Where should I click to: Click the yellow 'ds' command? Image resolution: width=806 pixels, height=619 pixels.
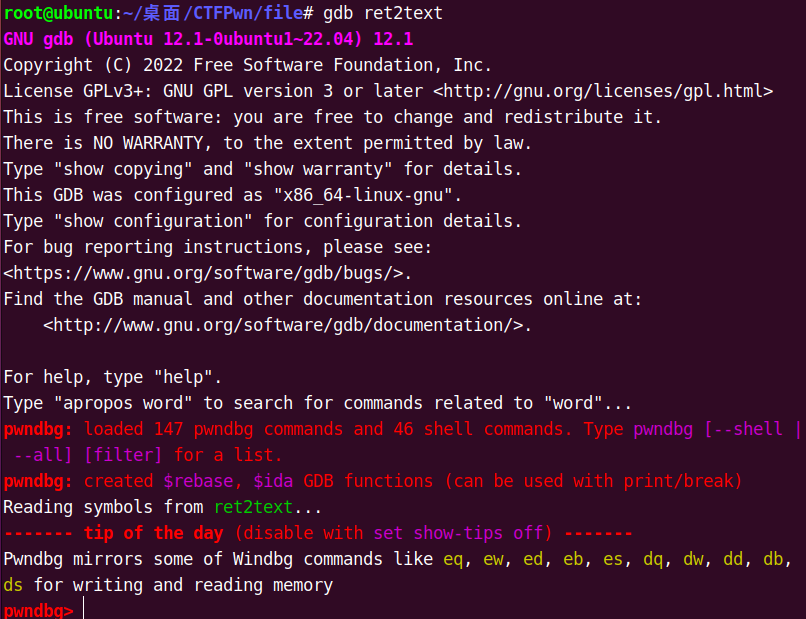[x=13, y=586]
